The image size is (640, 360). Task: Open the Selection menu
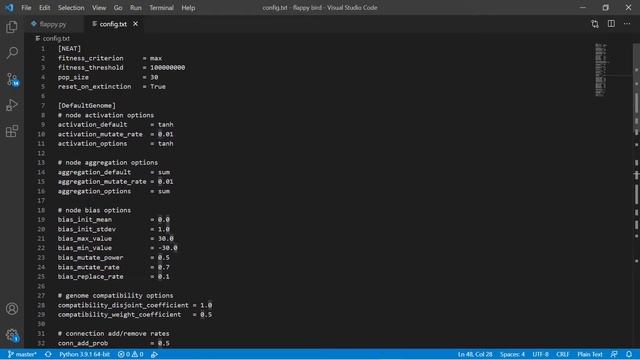tap(71, 7)
